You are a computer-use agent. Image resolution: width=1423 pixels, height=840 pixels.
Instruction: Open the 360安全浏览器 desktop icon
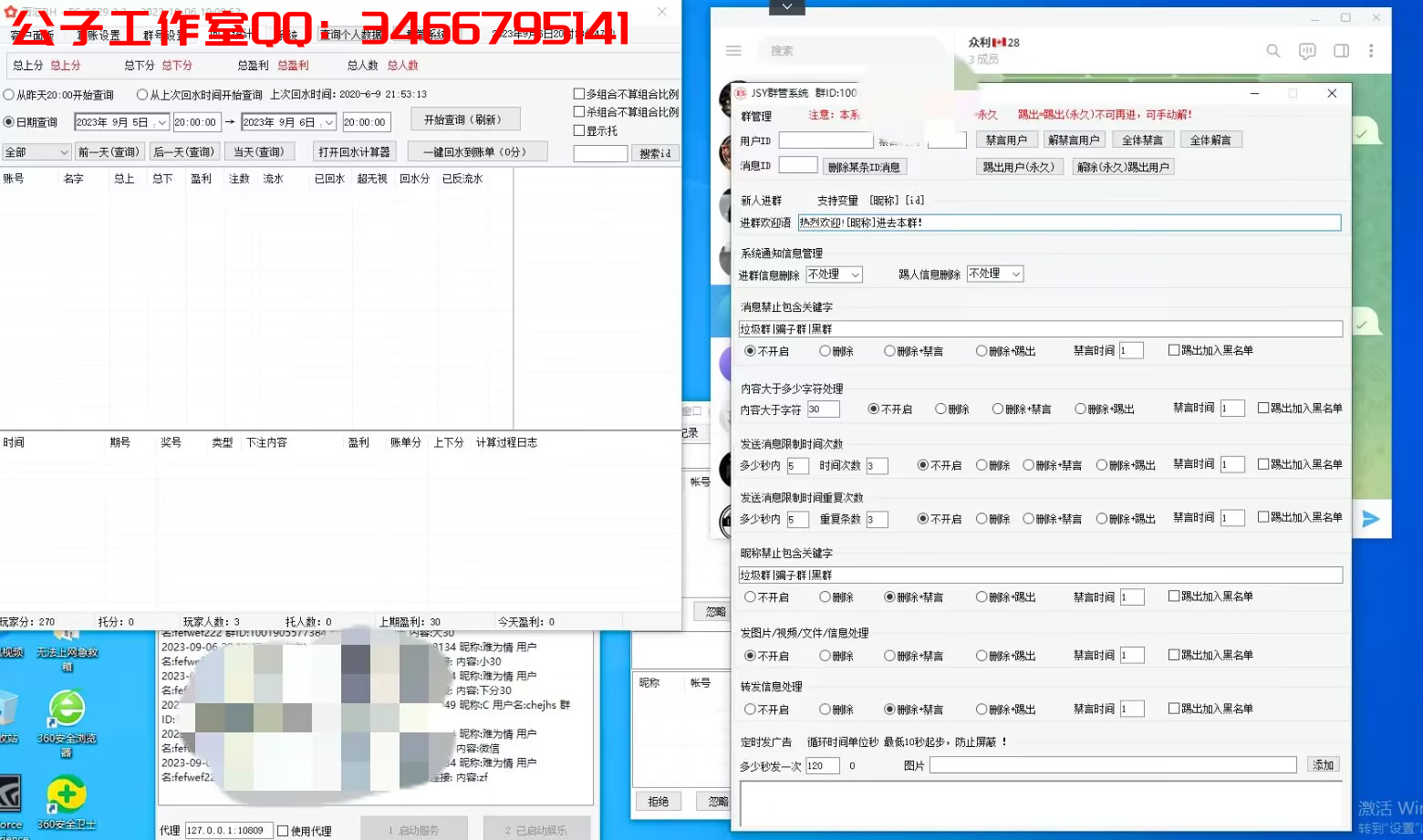click(67, 724)
